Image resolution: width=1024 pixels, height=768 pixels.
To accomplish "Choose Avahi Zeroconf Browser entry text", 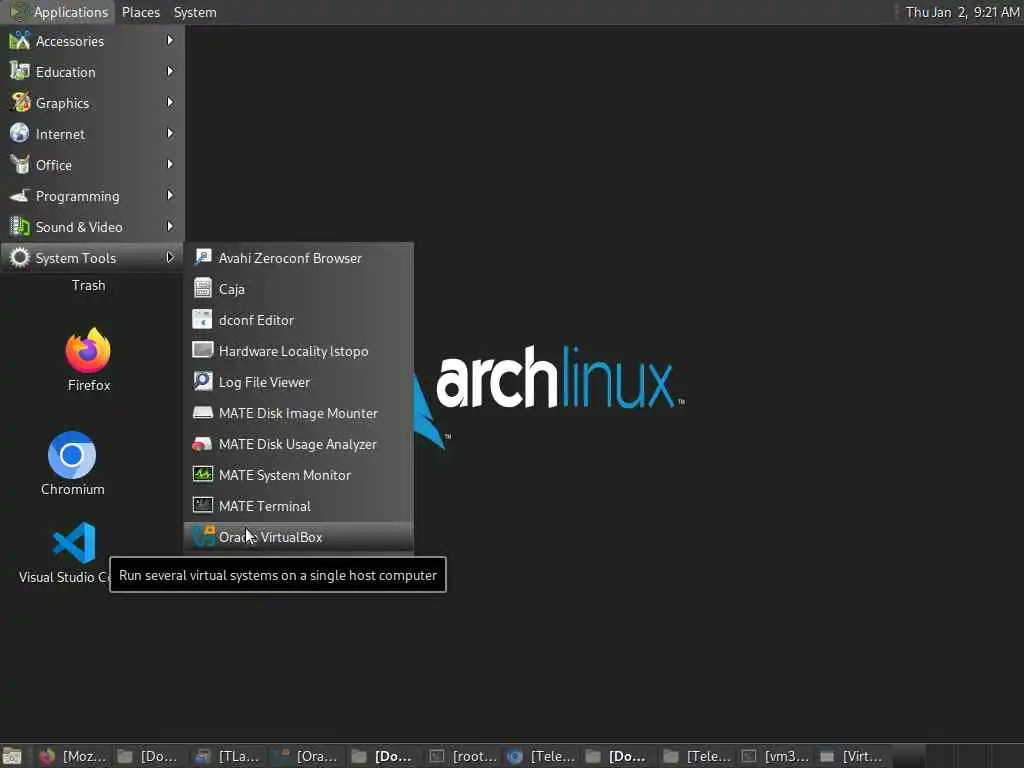I will tap(290, 258).
